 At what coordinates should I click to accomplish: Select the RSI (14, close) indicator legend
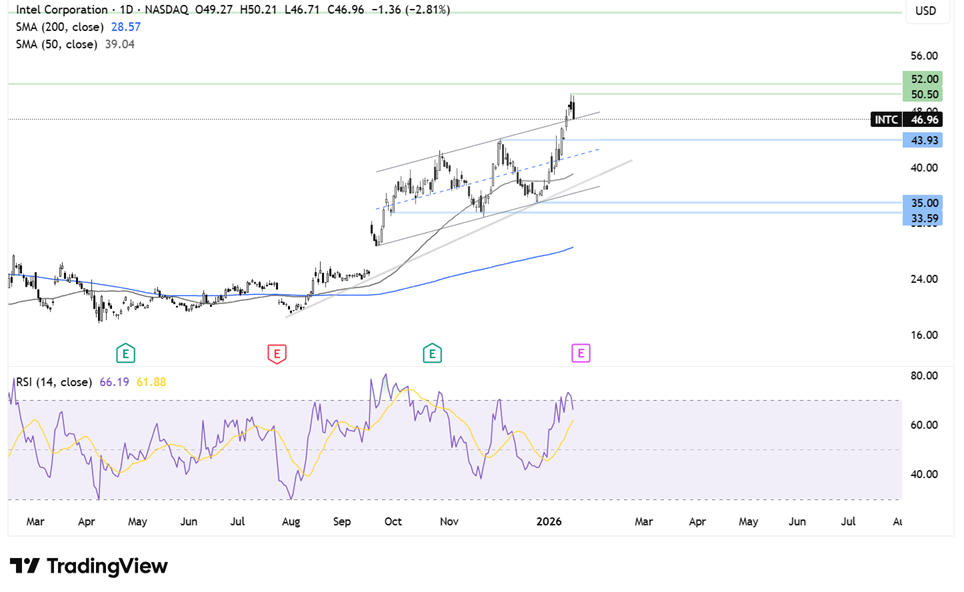[54, 382]
